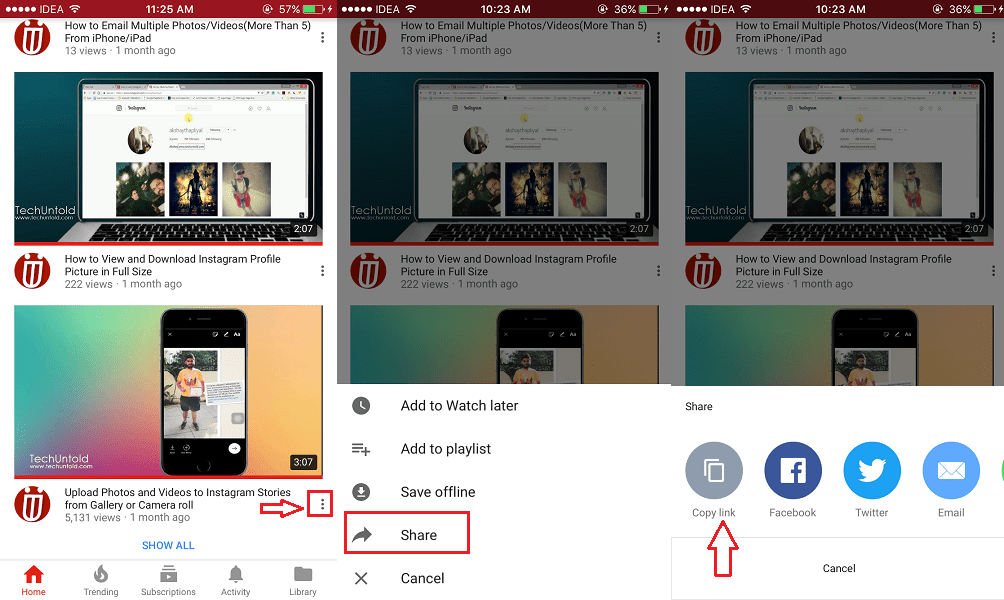Open overflow menu for Email Multiple Photos video
This screenshot has width=1004, height=600.
point(322,36)
